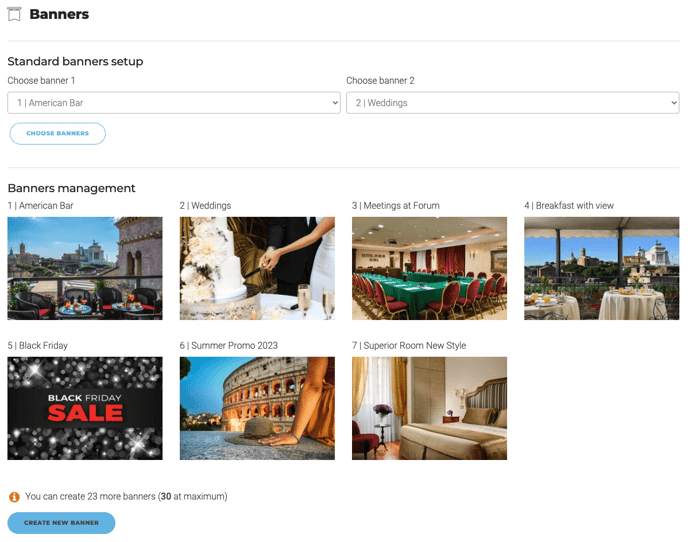688x542 pixels.
Task: Click the '7 | Superior Room New Style' title
Action: coord(409,346)
